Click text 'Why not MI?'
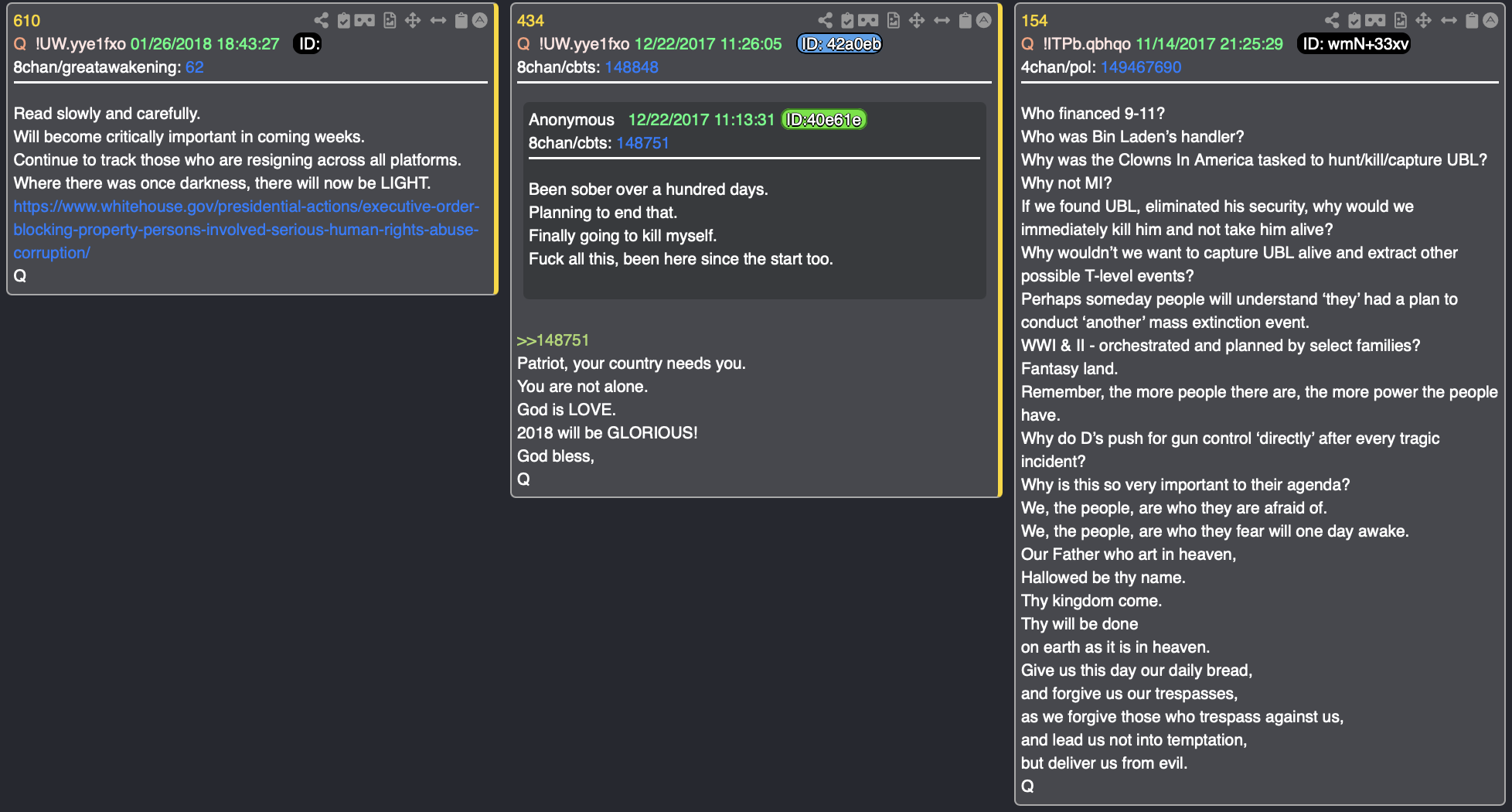 1067,183
